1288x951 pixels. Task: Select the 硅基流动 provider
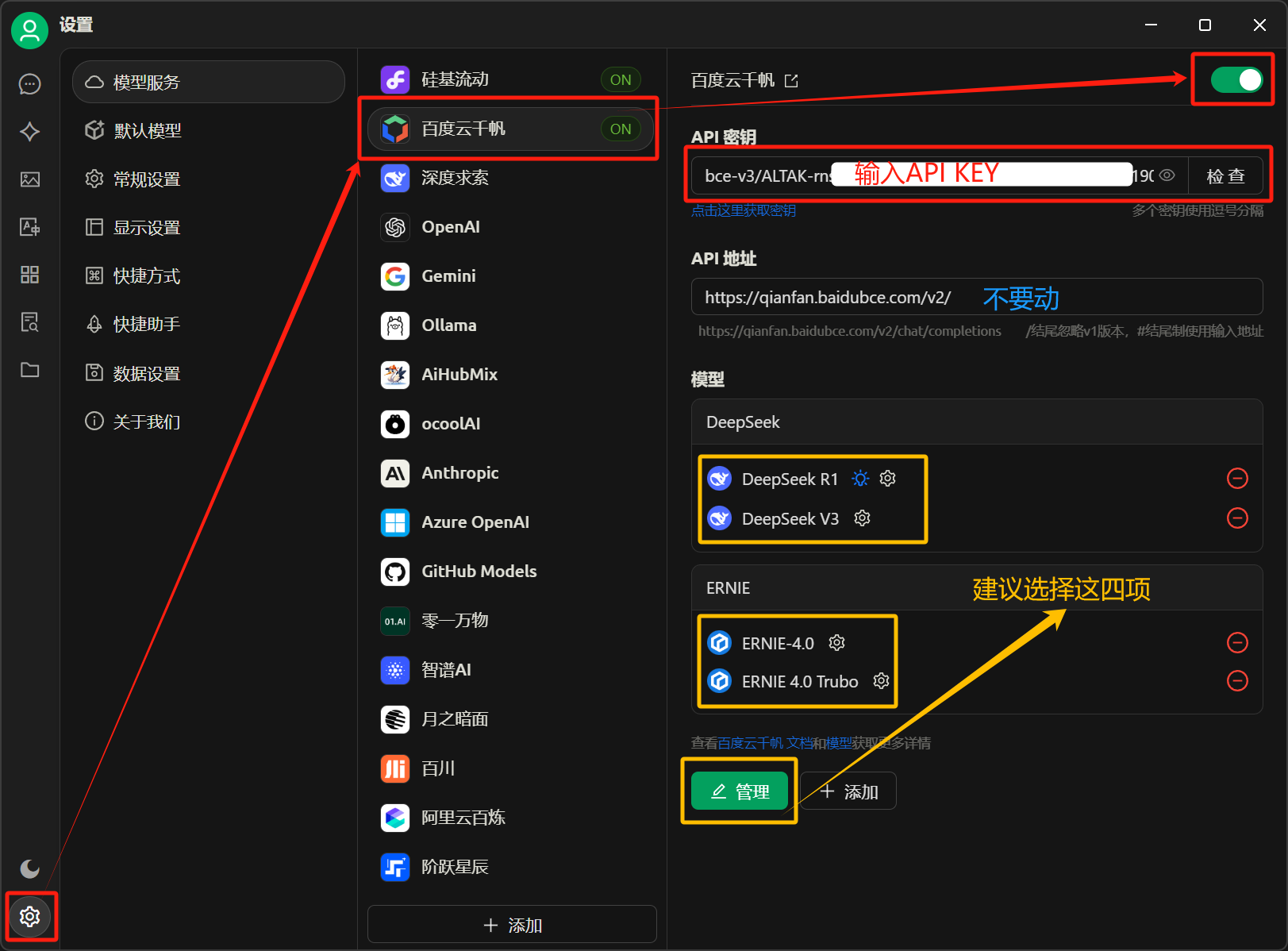pyautogui.click(x=511, y=79)
